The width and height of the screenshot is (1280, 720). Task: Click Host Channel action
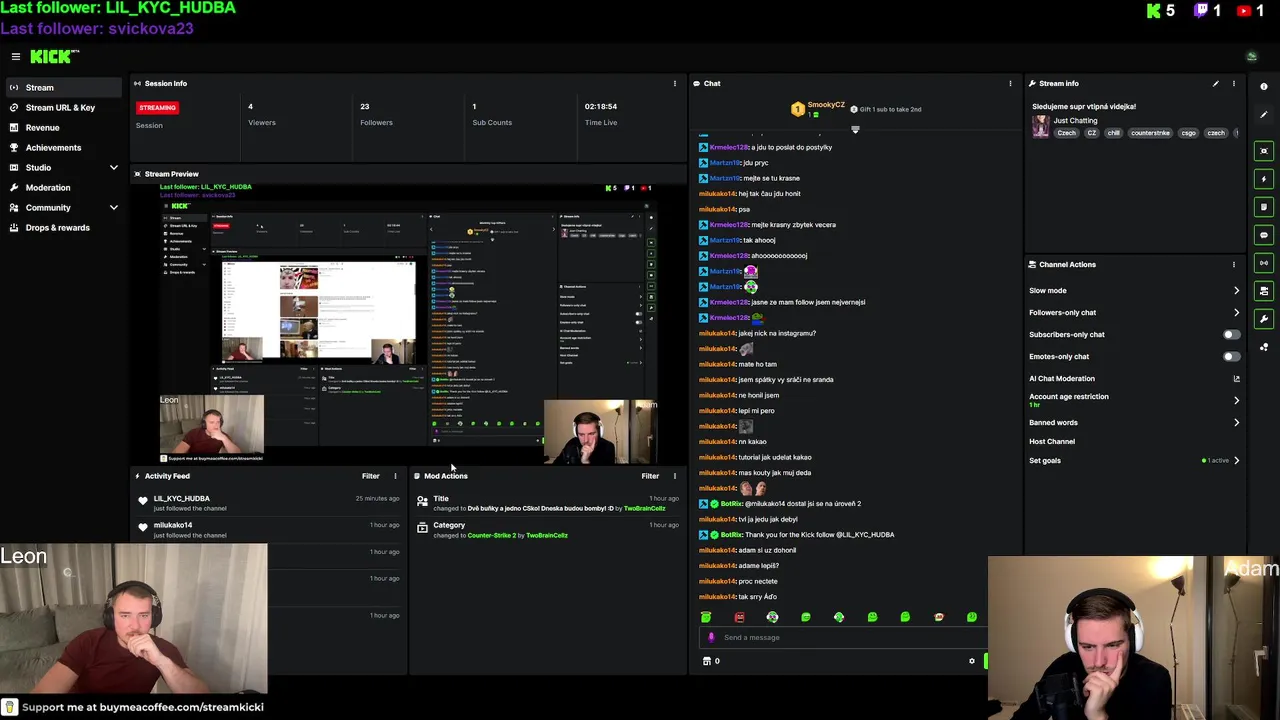[x=1052, y=441]
